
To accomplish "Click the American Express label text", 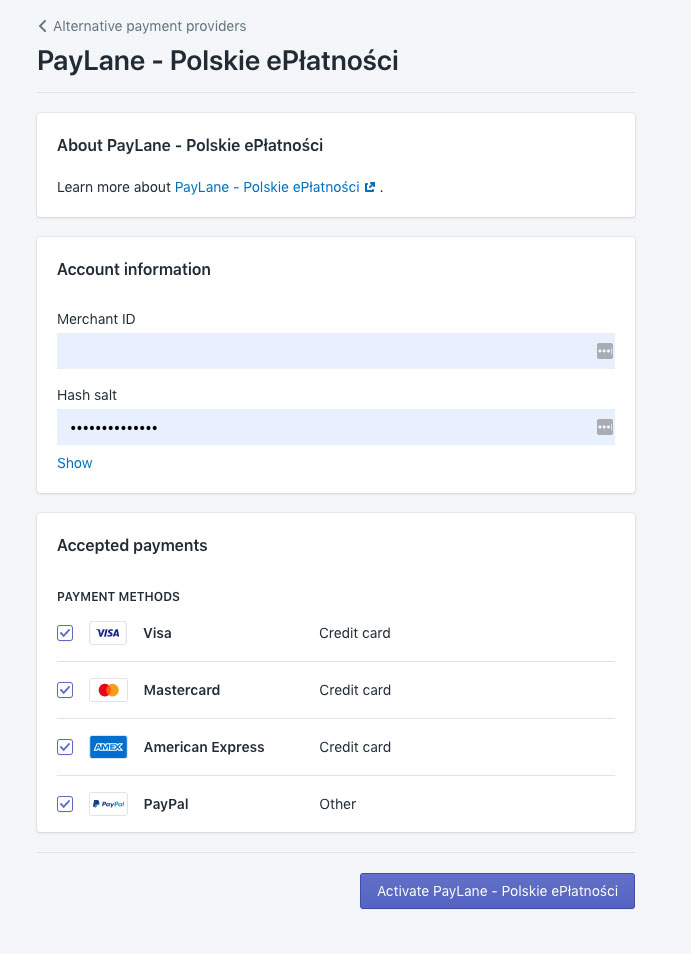I will (x=204, y=747).
